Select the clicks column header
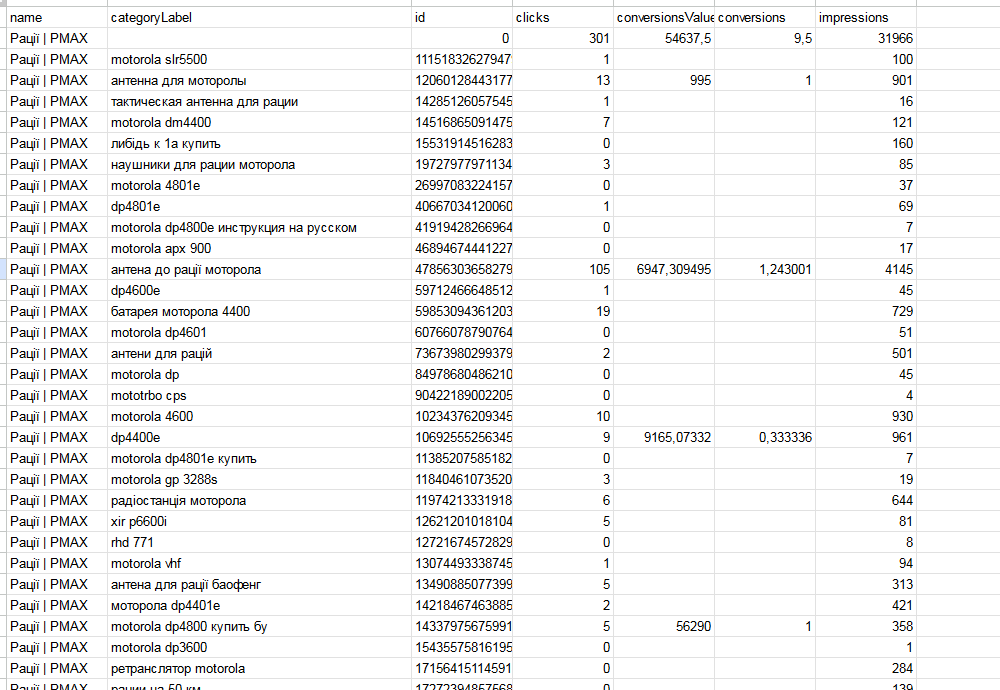This screenshot has height=690, width=1000. click(562, 18)
